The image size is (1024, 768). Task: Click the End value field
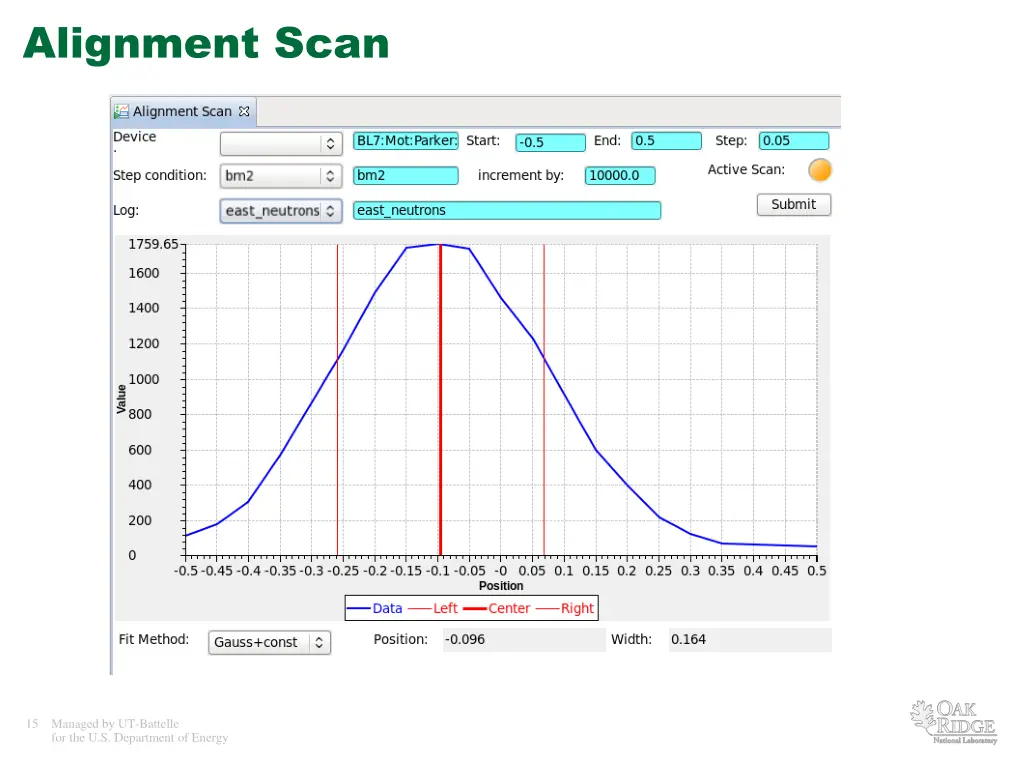[666, 141]
